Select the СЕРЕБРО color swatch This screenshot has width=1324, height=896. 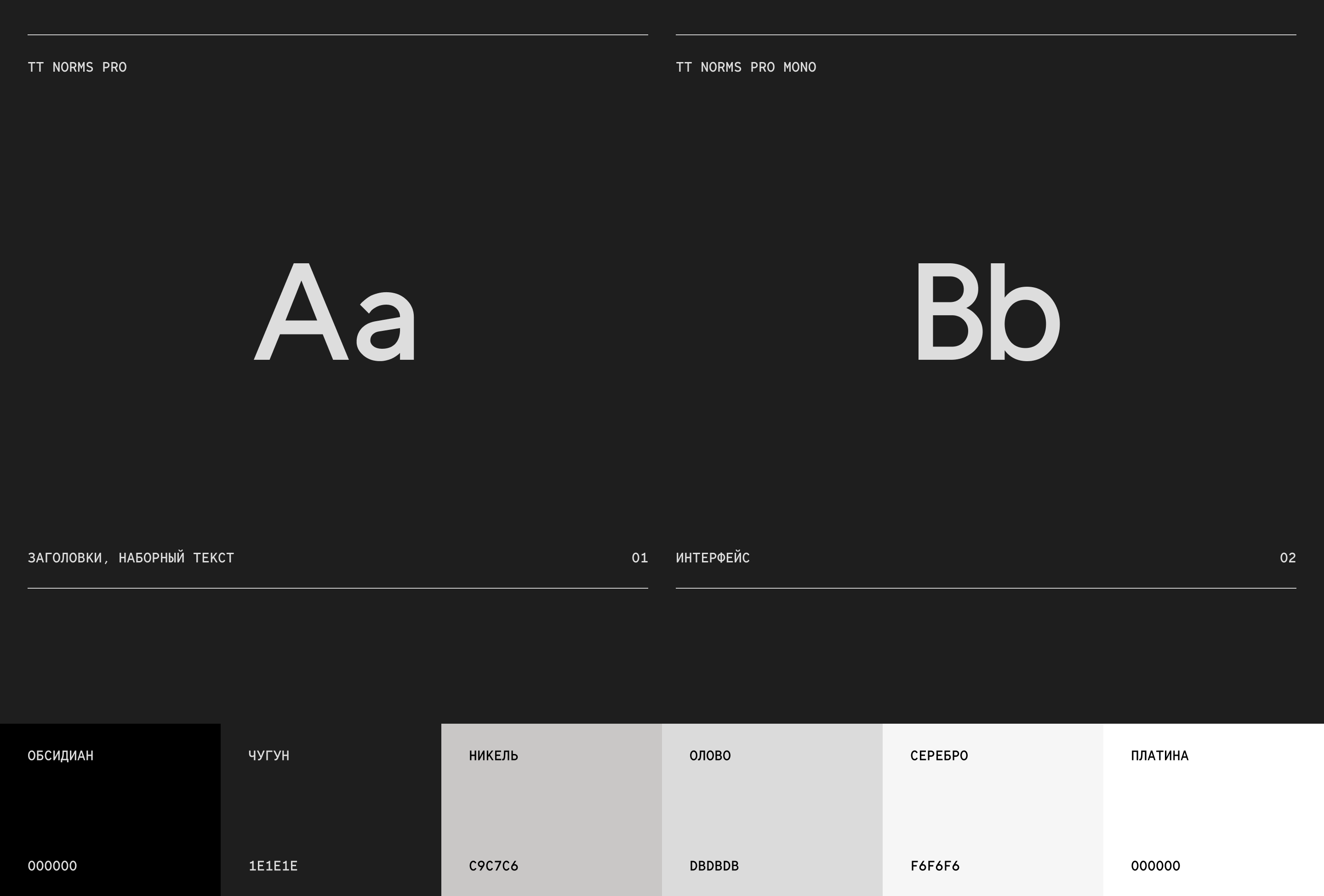pyautogui.click(x=993, y=810)
